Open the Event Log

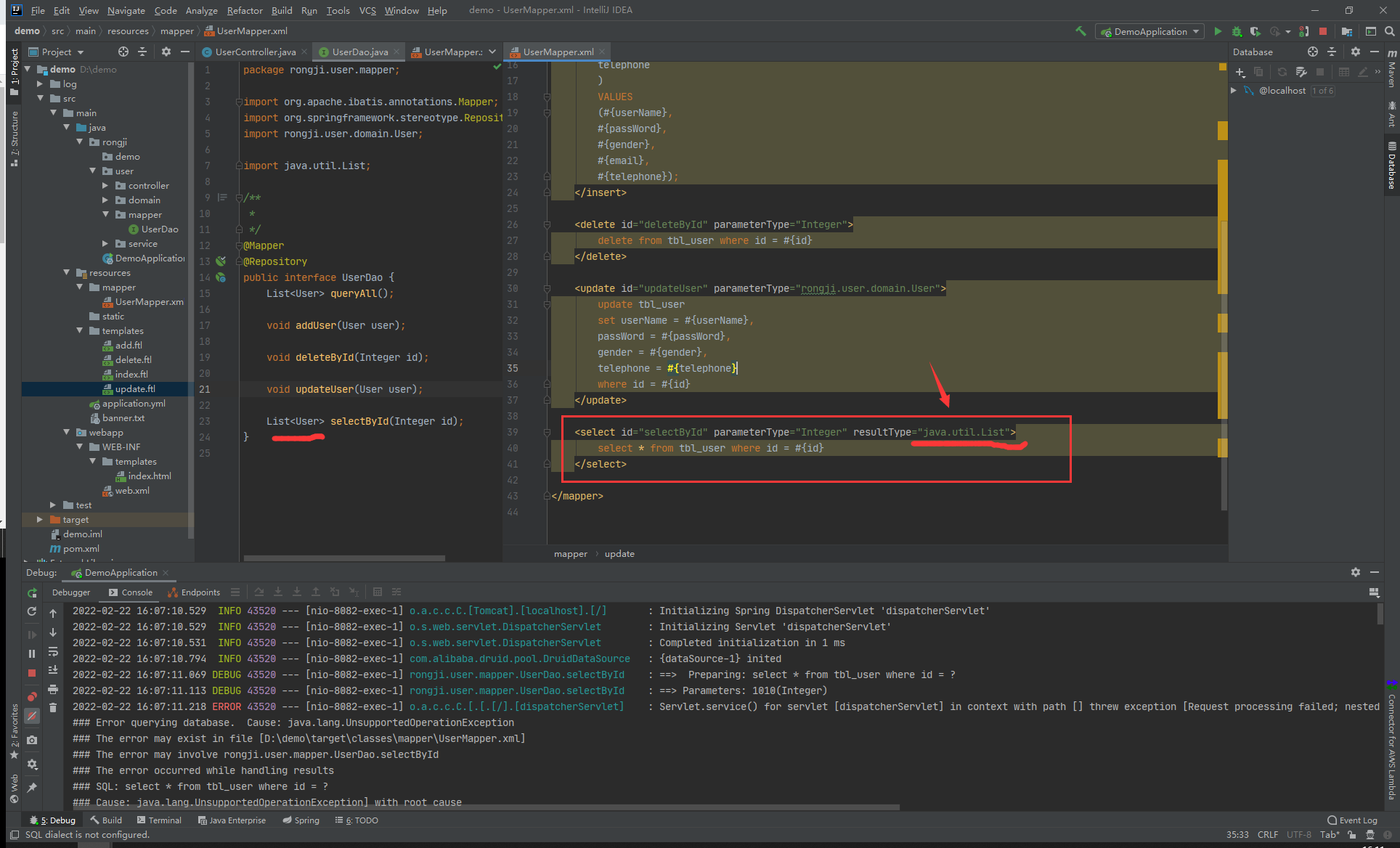[1352, 820]
